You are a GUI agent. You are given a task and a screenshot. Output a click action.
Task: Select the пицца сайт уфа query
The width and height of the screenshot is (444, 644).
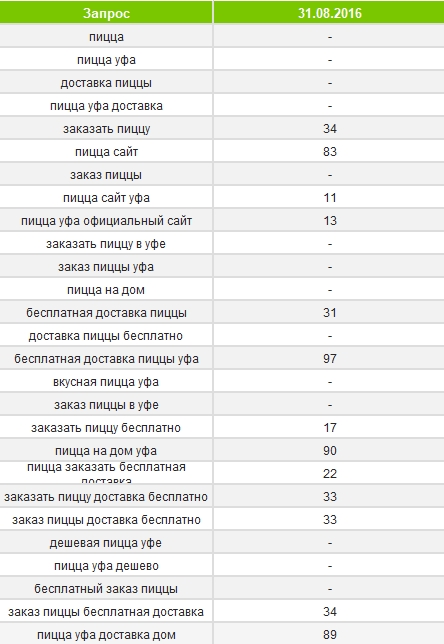tap(106, 198)
